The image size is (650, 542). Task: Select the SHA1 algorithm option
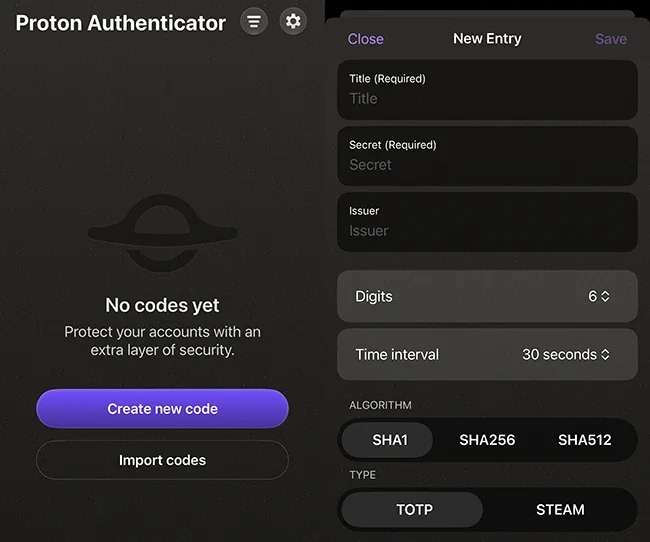[x=388, y=440]
